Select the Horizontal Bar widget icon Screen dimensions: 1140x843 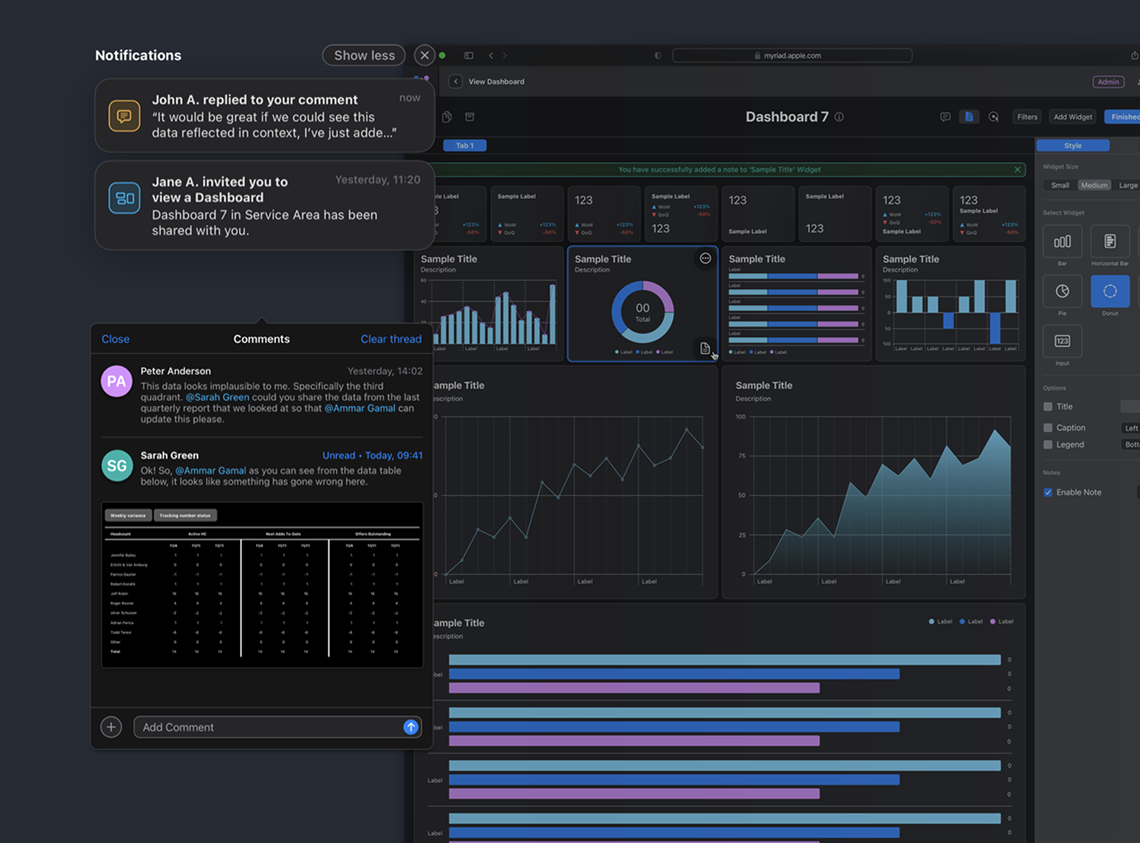pos(1110,241)
